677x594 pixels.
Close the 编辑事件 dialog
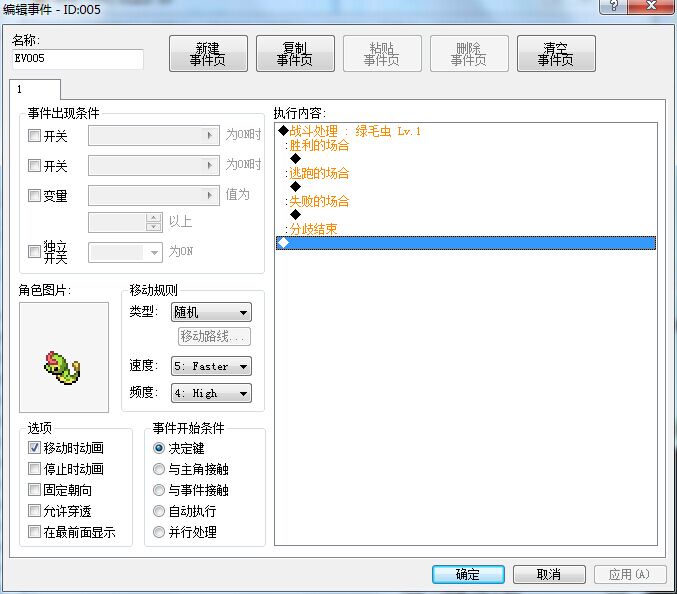[x=651, y=6]
